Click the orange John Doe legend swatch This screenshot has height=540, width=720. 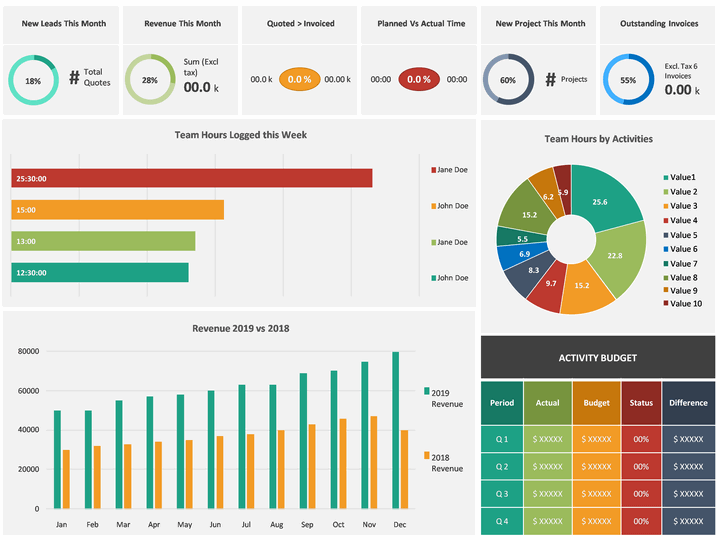coord(433,206)
